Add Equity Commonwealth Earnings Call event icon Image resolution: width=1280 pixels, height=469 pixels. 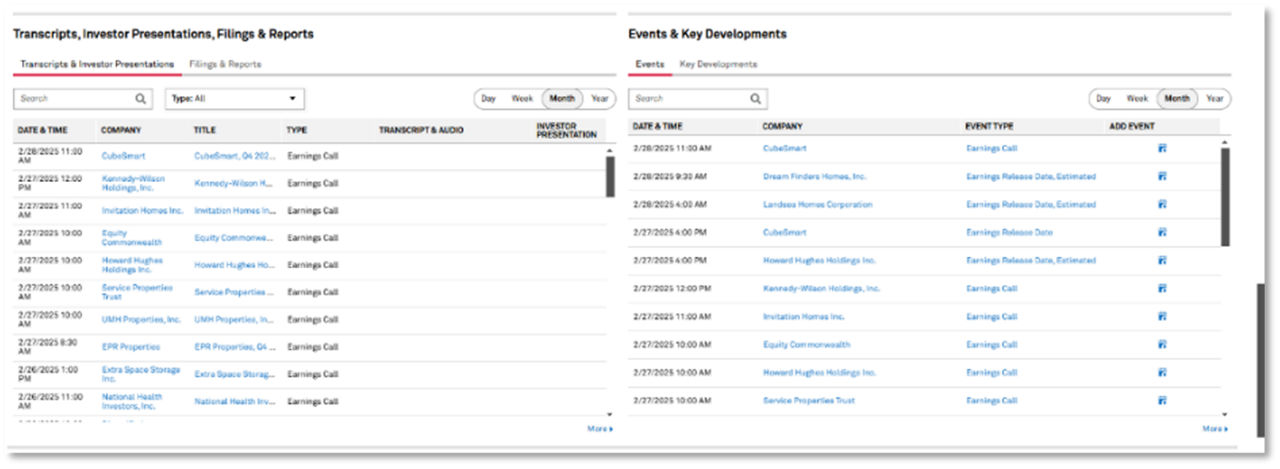coord(1162,344)
